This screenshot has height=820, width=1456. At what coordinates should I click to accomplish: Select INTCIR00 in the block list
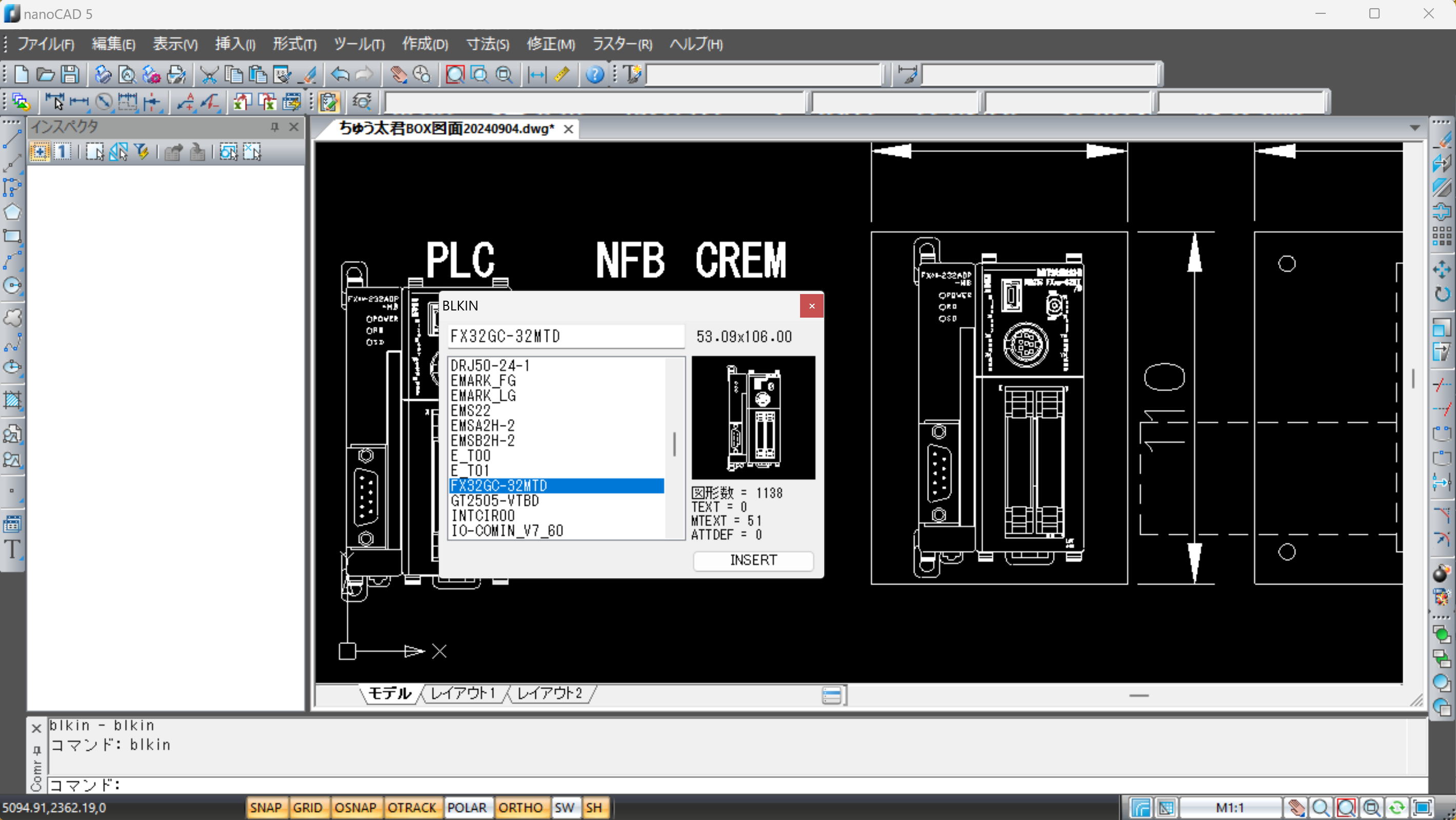coord(556,516)
